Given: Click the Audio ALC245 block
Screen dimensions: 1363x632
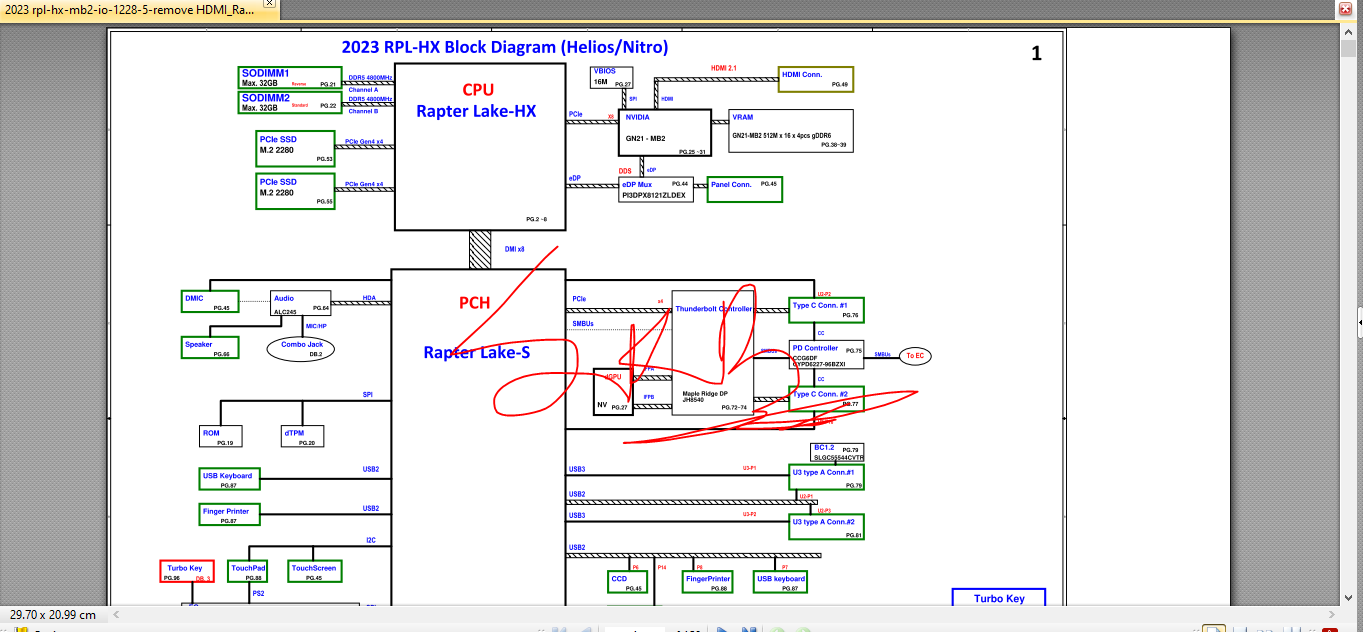Looking at the screenshot, I should (301, 304).
